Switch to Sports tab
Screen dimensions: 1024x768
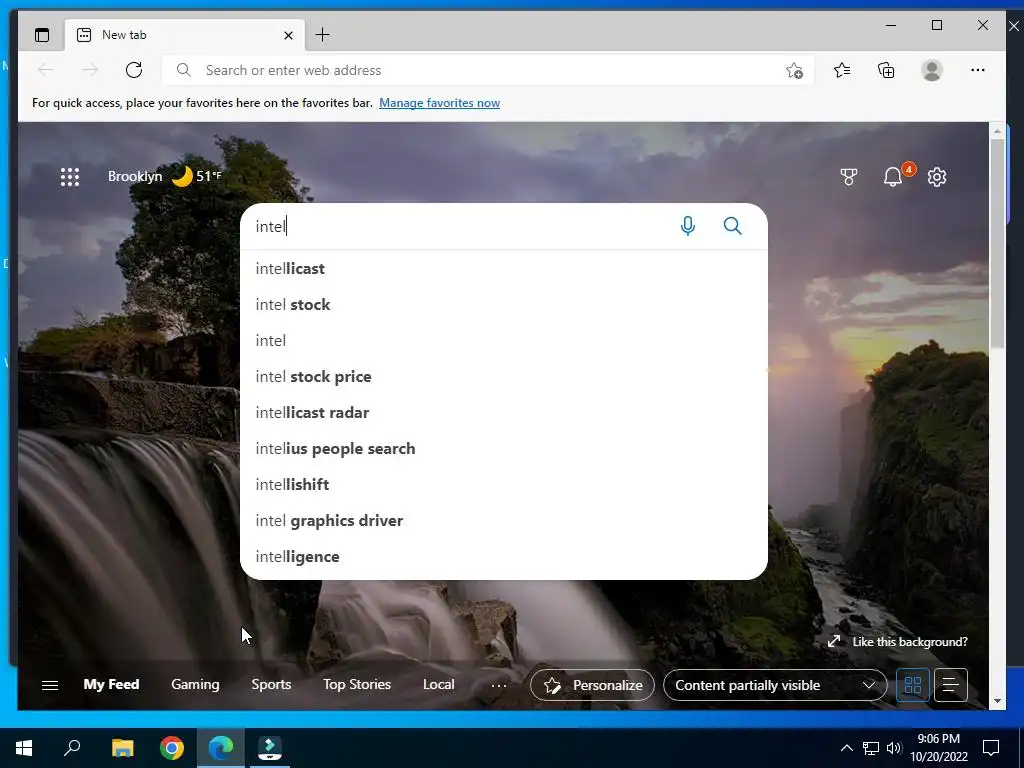(271, 684)
